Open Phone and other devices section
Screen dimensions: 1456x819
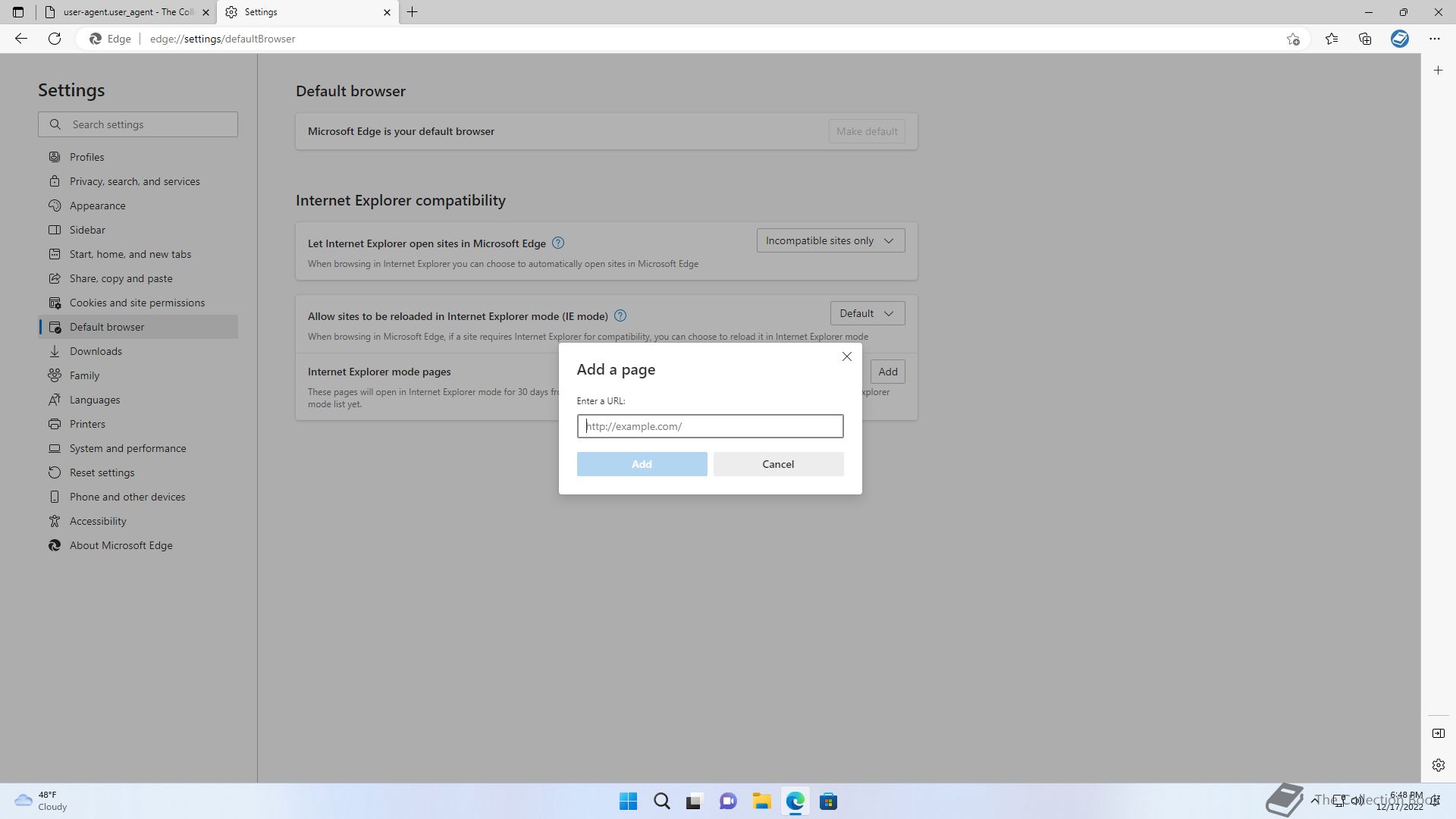pos(138,497)
